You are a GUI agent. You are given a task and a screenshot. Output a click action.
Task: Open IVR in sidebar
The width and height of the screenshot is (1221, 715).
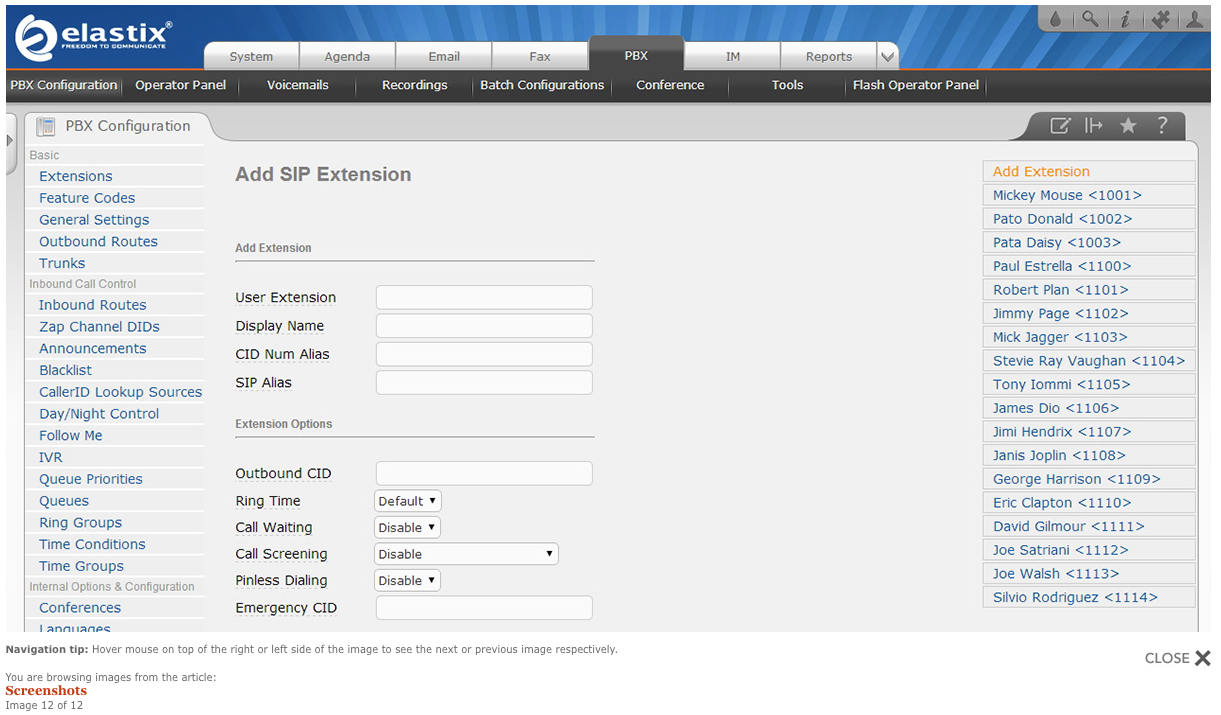click(51, 457)
